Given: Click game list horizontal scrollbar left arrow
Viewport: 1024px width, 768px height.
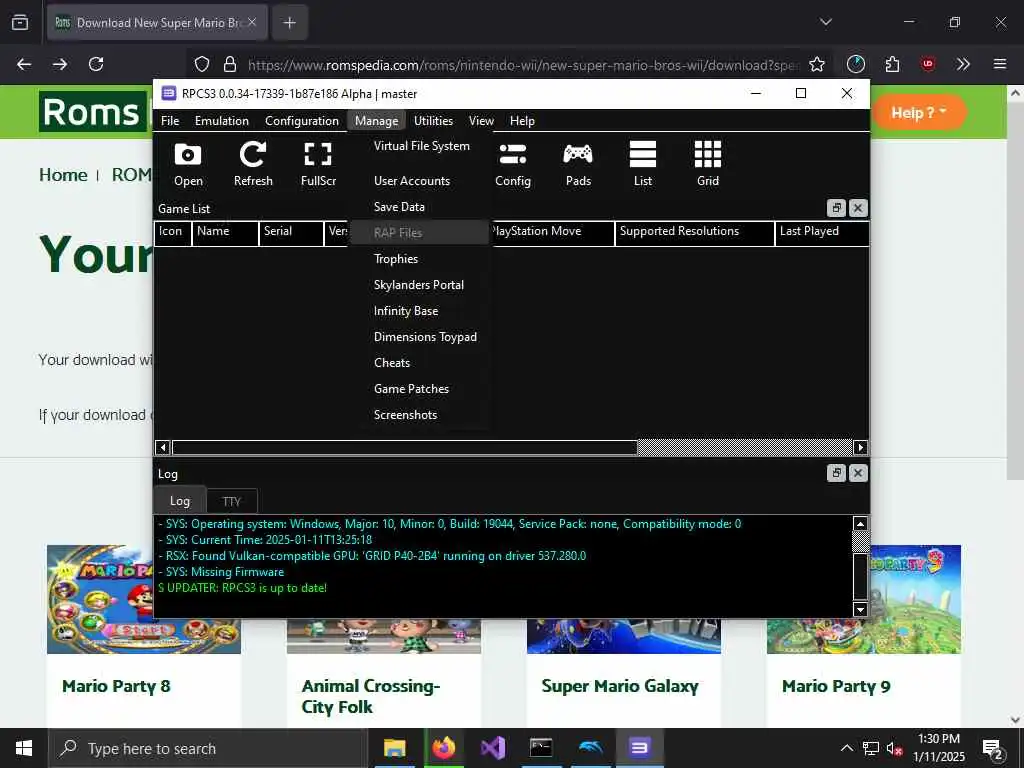Looking at the screenshot, I should pyautogui.click(x=163, y=447).
